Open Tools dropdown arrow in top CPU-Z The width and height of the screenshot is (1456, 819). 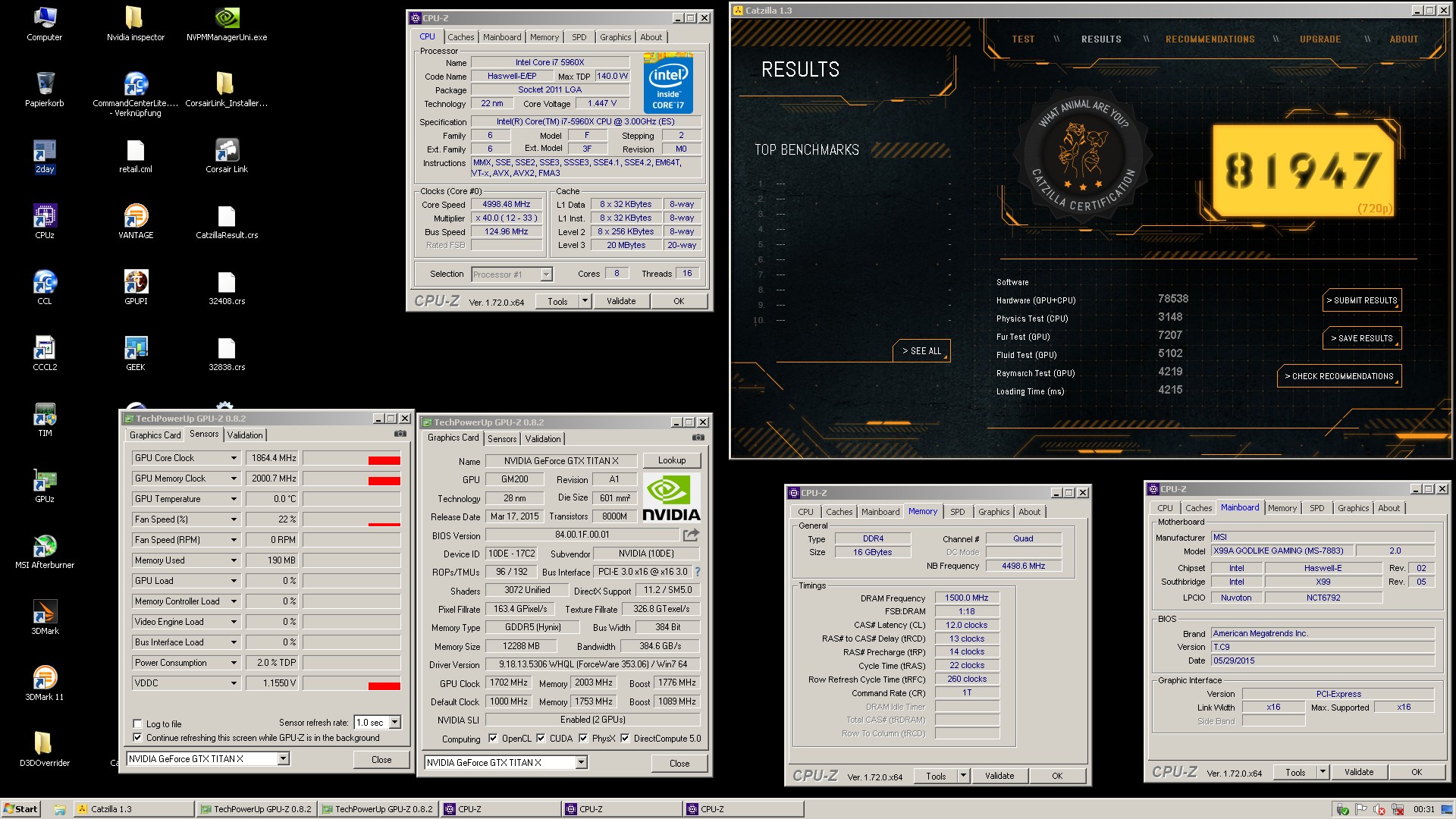(585, 301)
